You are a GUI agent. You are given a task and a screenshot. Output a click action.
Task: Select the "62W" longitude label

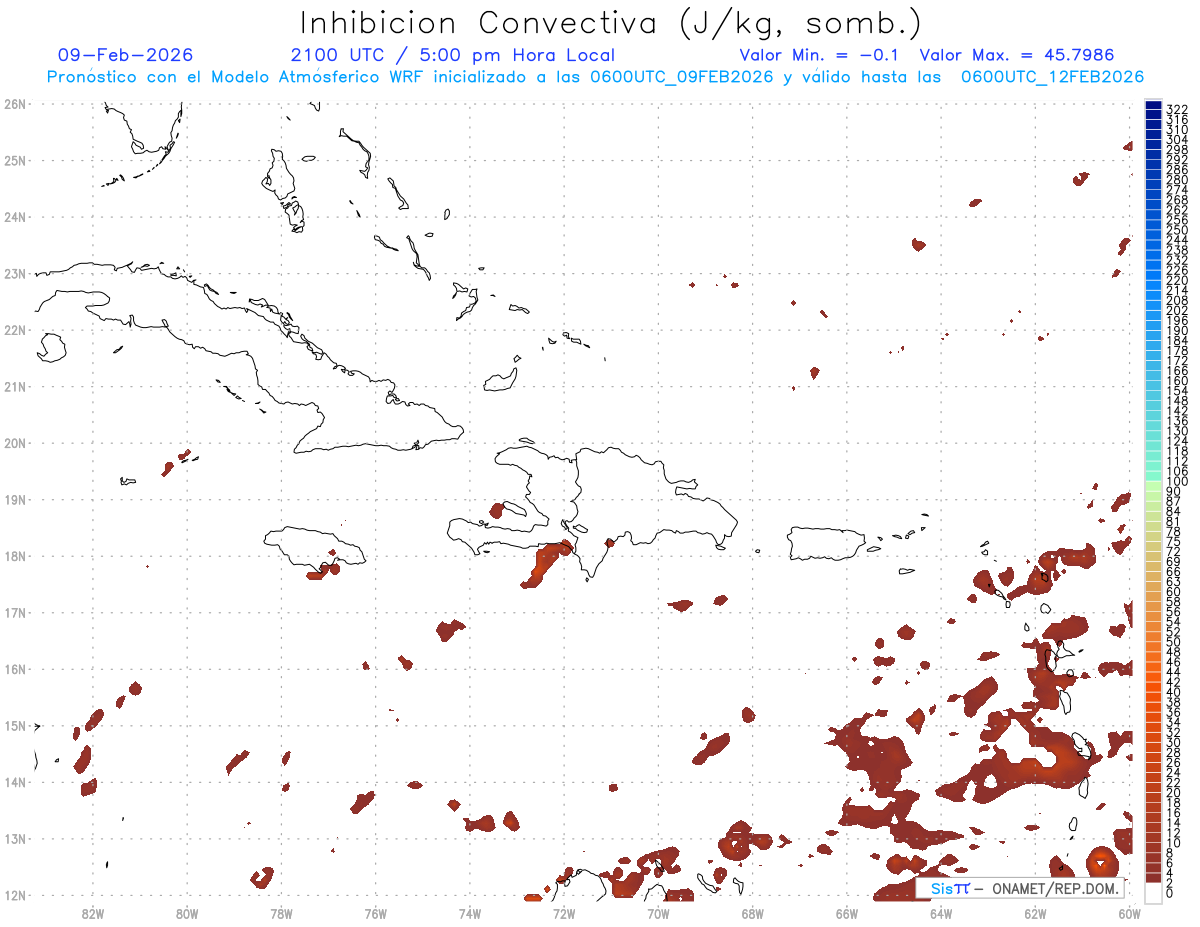1035,912
